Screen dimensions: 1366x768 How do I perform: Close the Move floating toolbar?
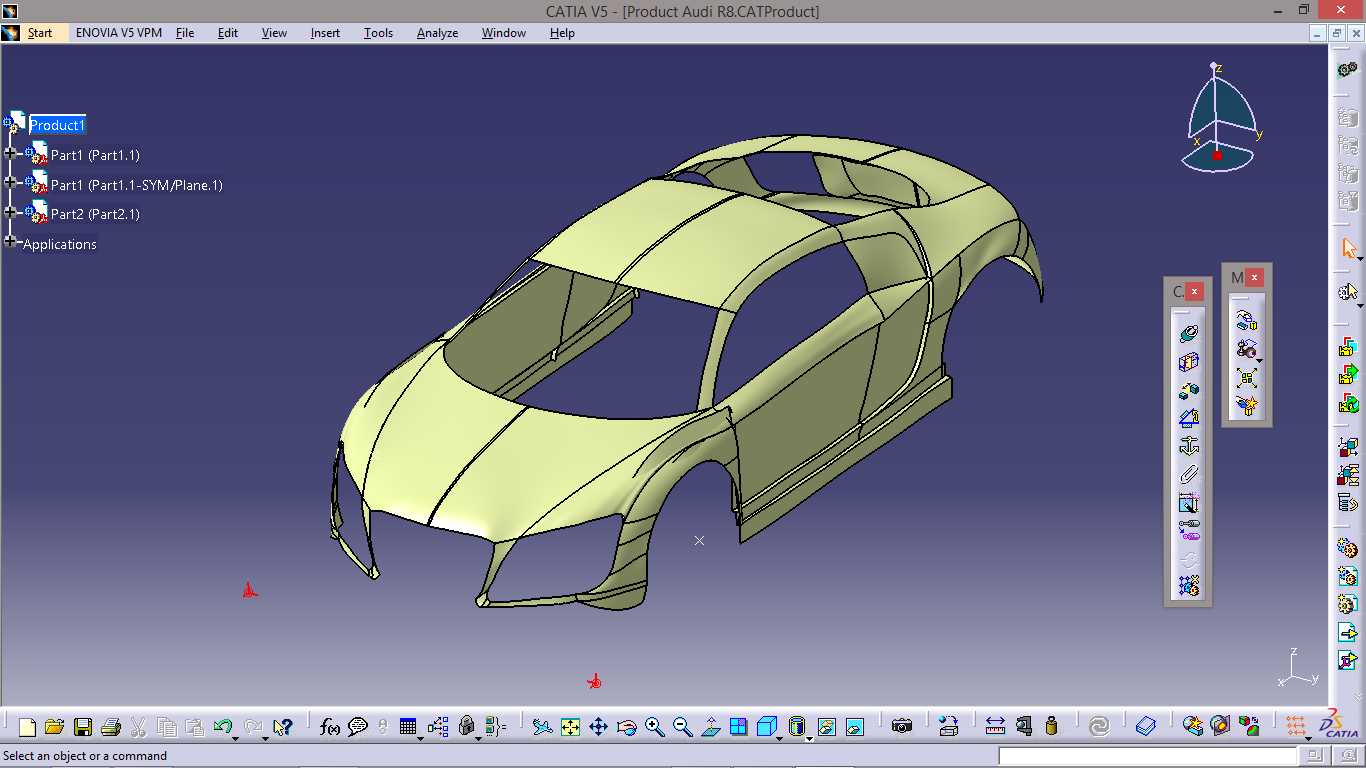tap(1254, 278)
